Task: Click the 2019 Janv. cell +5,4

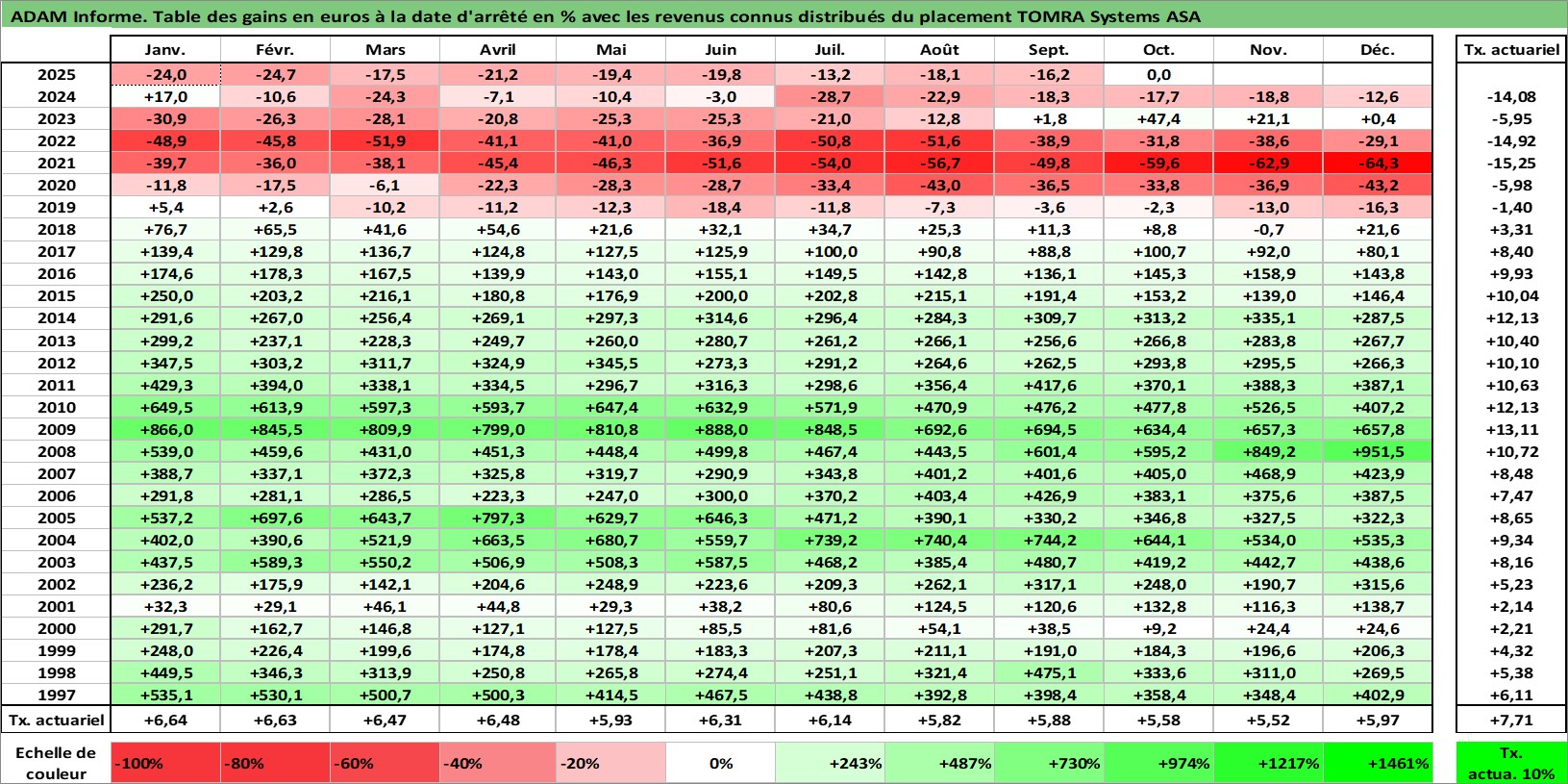Action: pyautogui.click(x=165, y=207)
